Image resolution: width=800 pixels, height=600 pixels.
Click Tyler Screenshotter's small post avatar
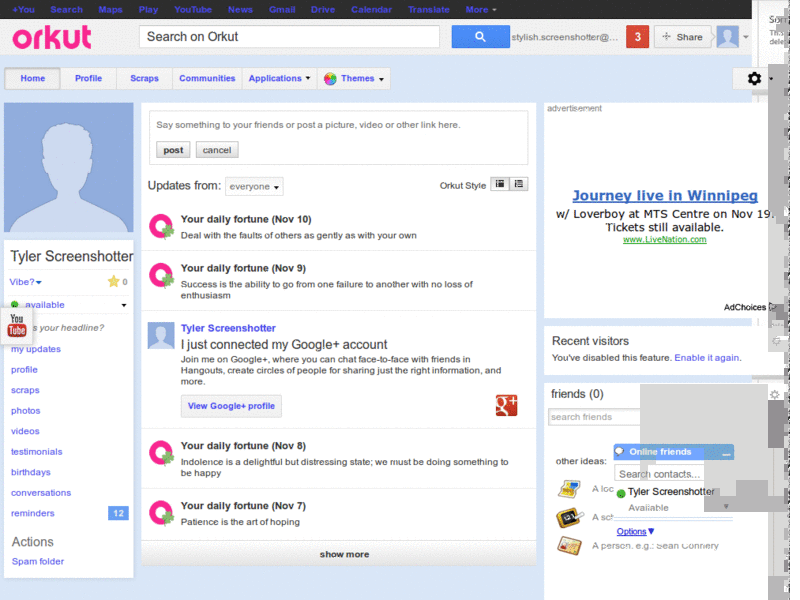161,335
